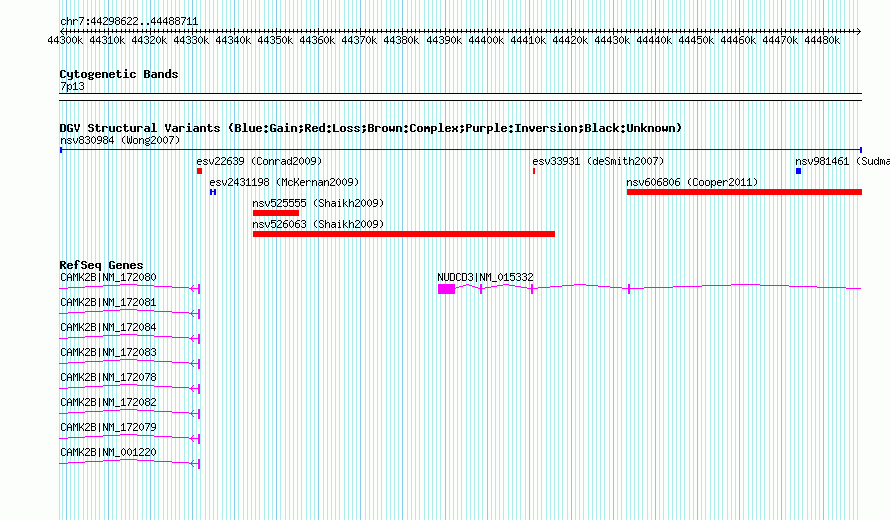Image resolution: width=890 pixels, height=520 pixels.
Task: Open the NUDCD3|NM_015332 gene label
Action: [x=485, y=277]
